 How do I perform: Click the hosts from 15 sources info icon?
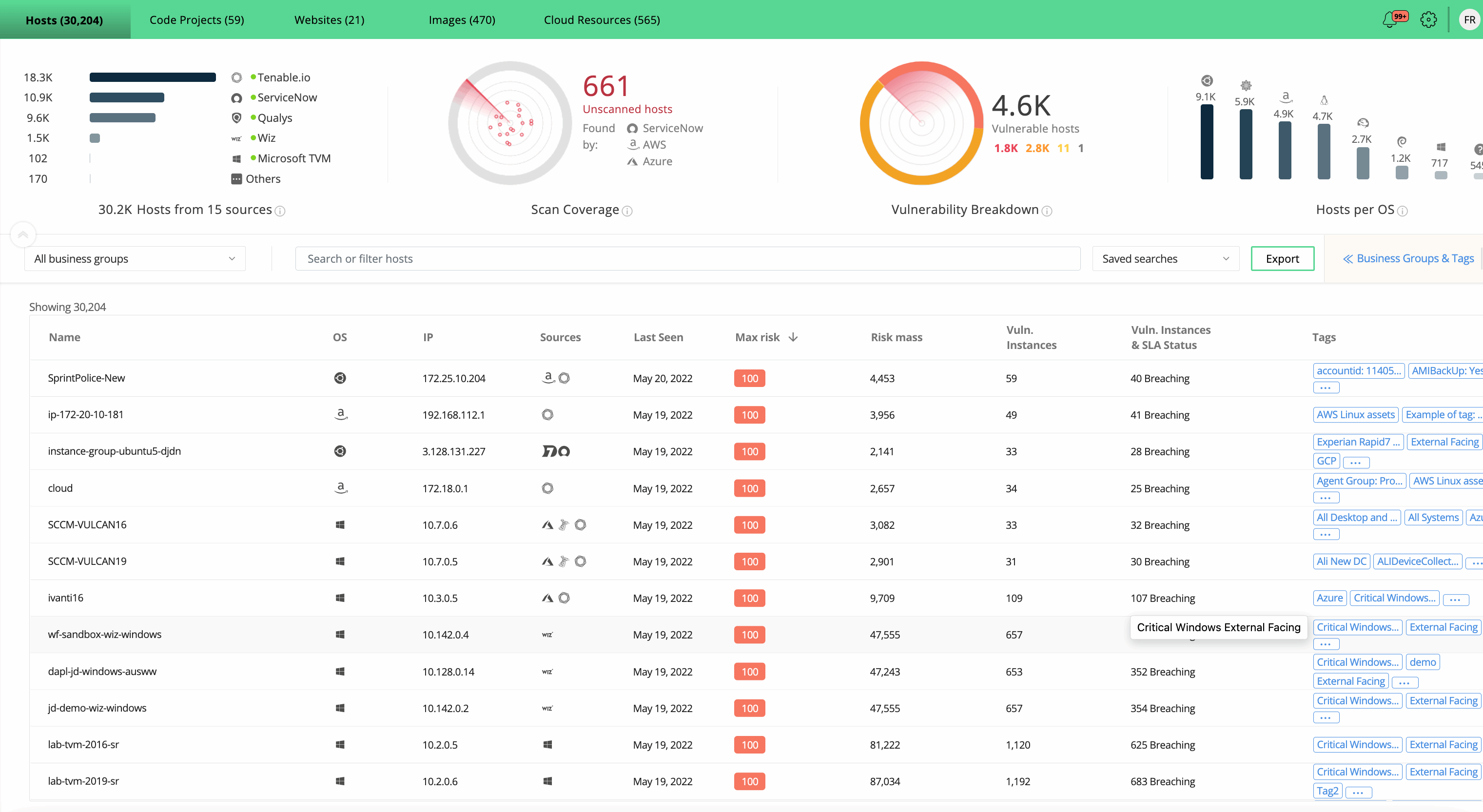[x=280, y=211]
